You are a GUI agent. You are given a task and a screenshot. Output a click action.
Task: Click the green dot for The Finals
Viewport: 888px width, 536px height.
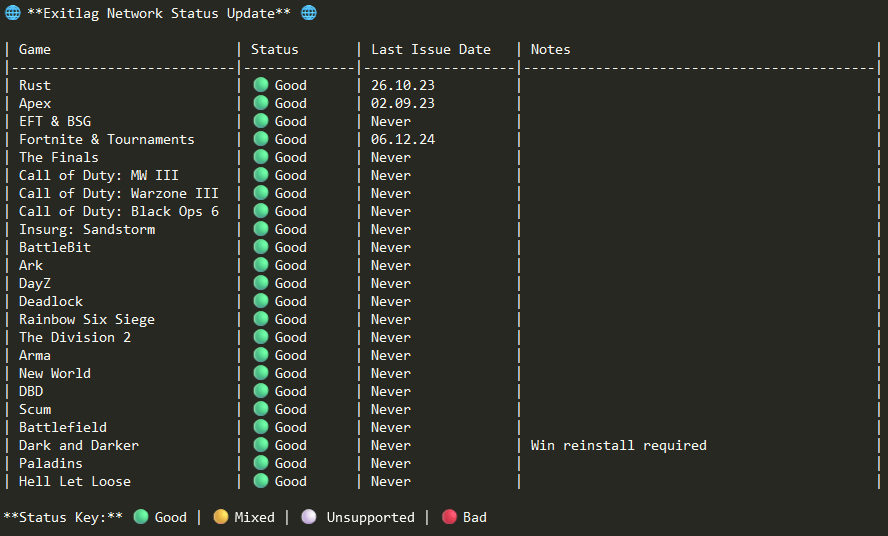(261, 157)
